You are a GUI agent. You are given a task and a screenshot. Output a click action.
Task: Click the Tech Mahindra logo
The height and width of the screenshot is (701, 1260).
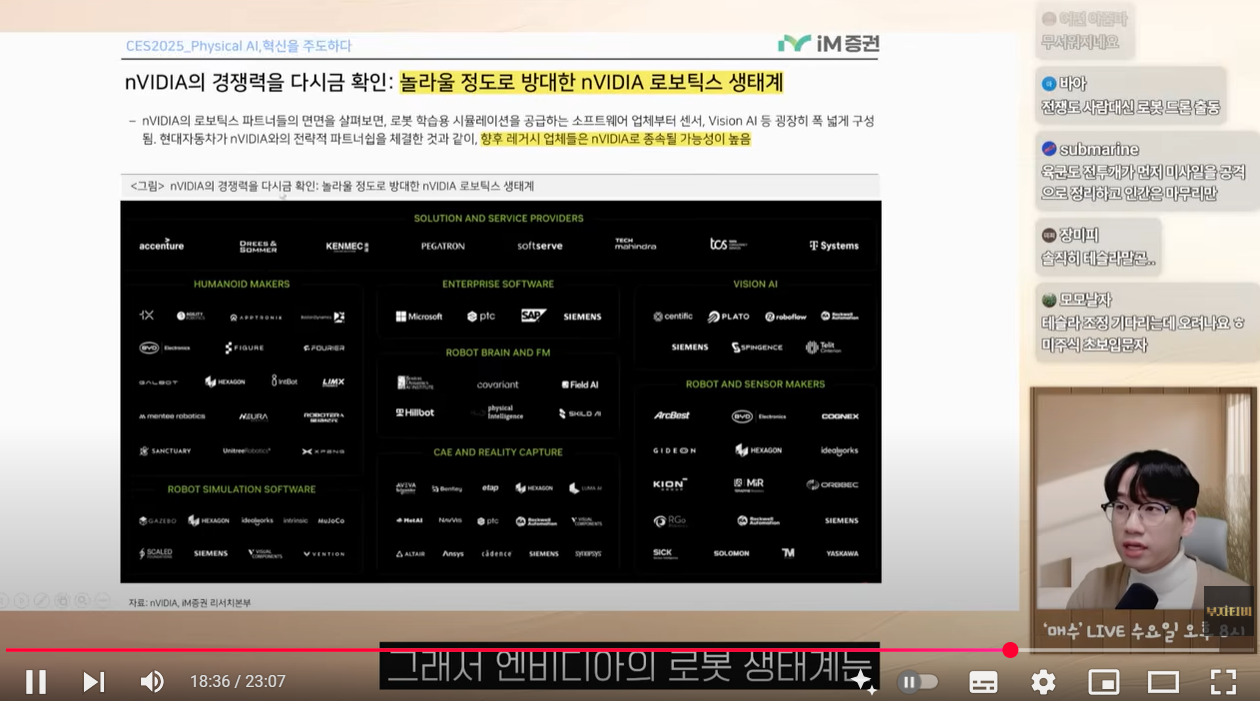(x=636, y=244)
